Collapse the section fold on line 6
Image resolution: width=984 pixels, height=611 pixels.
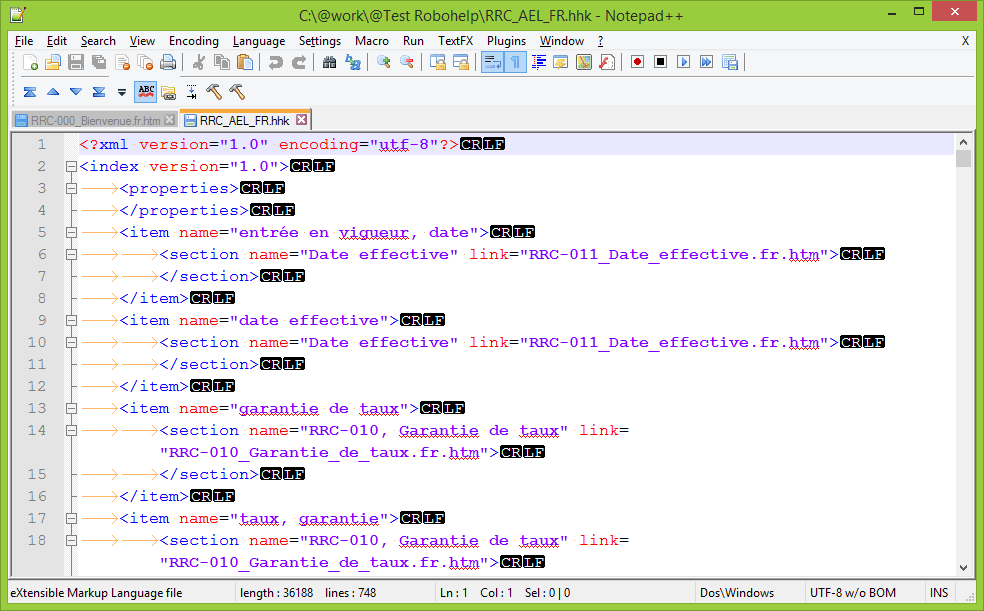(71, 255)
